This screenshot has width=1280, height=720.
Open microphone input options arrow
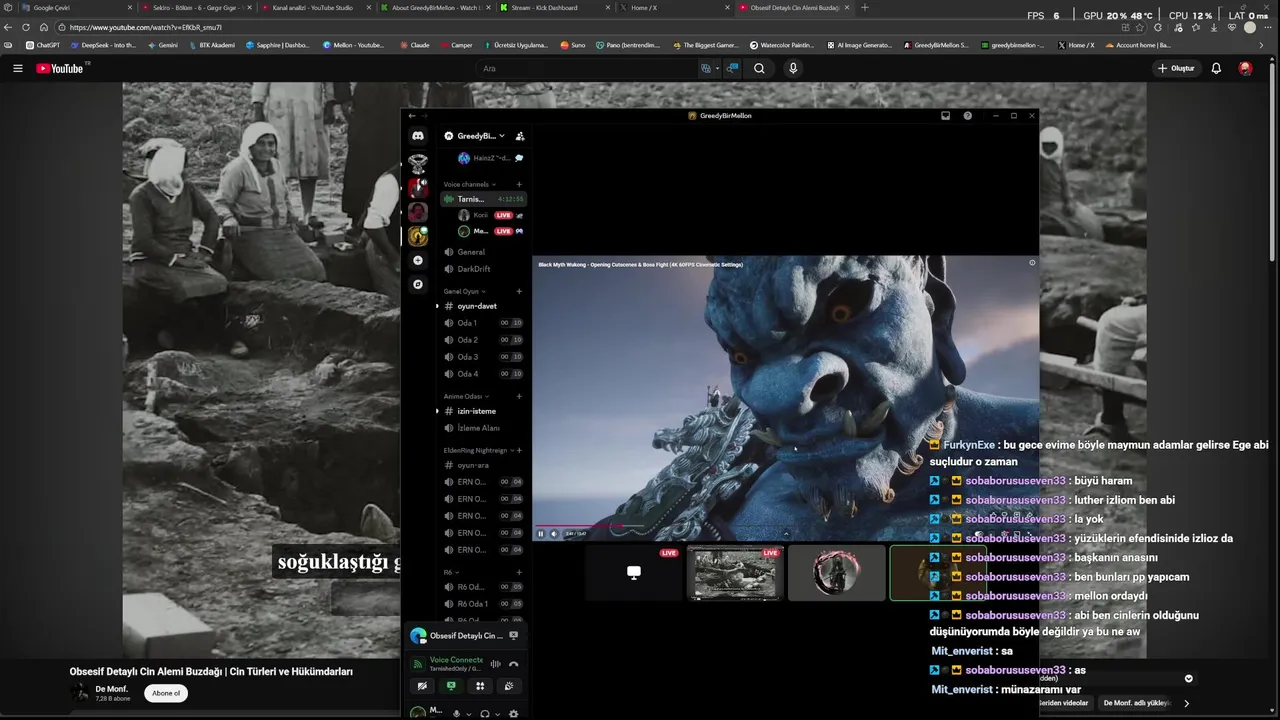469,714
